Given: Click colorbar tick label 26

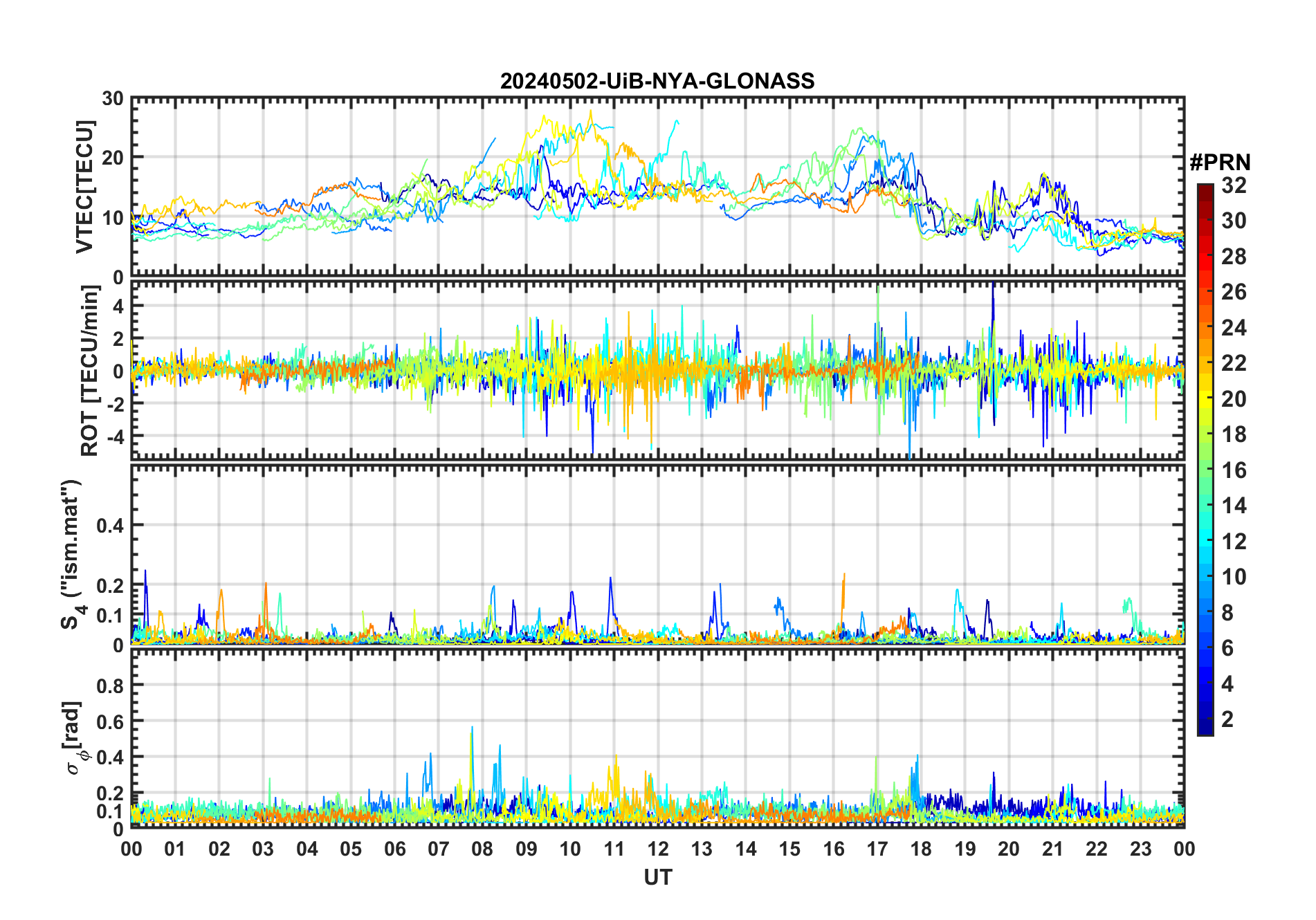Looking at the screenshot, I should pyautogui.click(x=1234, y=292).
